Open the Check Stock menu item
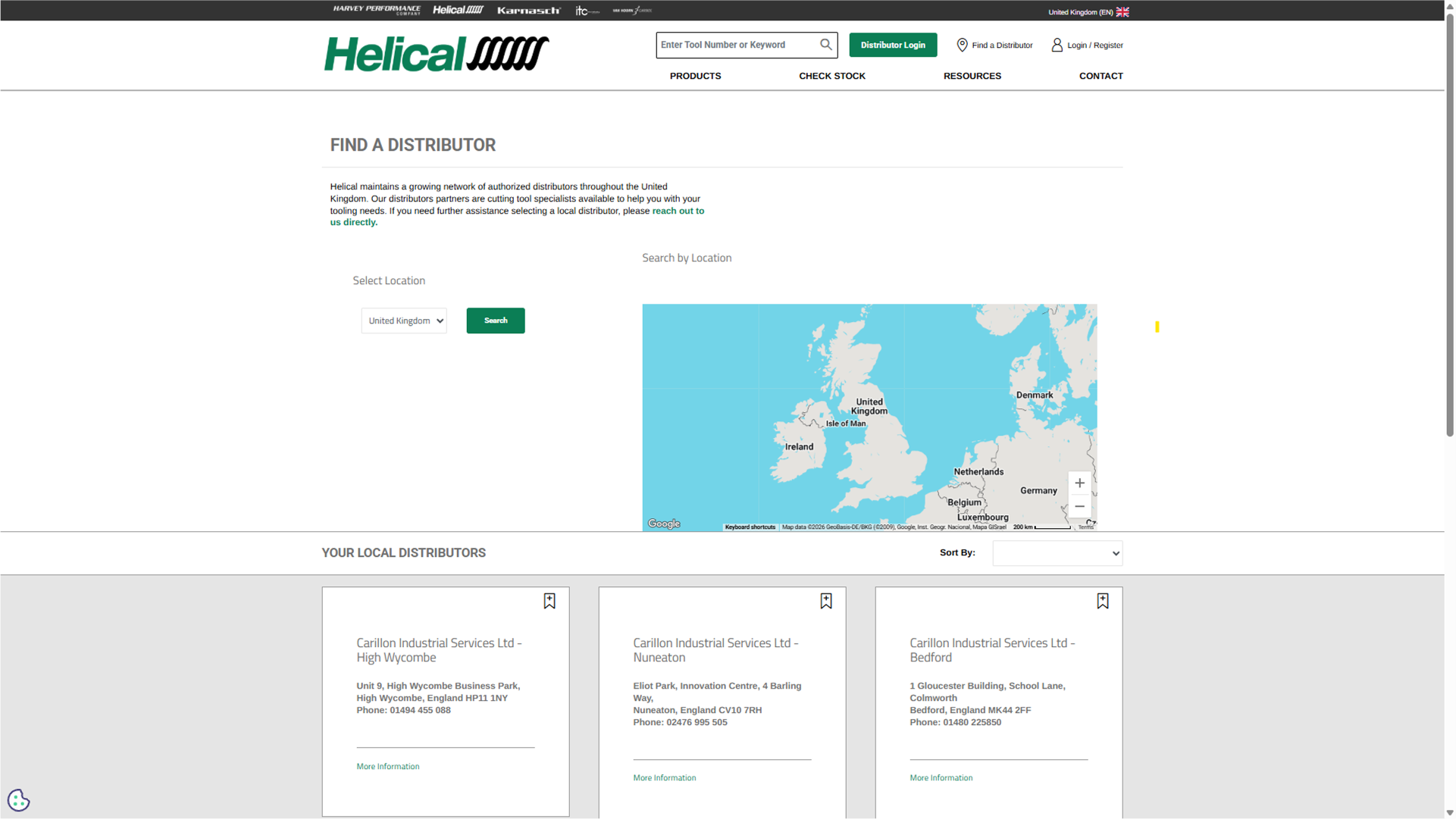 click(x=831, y=76)
